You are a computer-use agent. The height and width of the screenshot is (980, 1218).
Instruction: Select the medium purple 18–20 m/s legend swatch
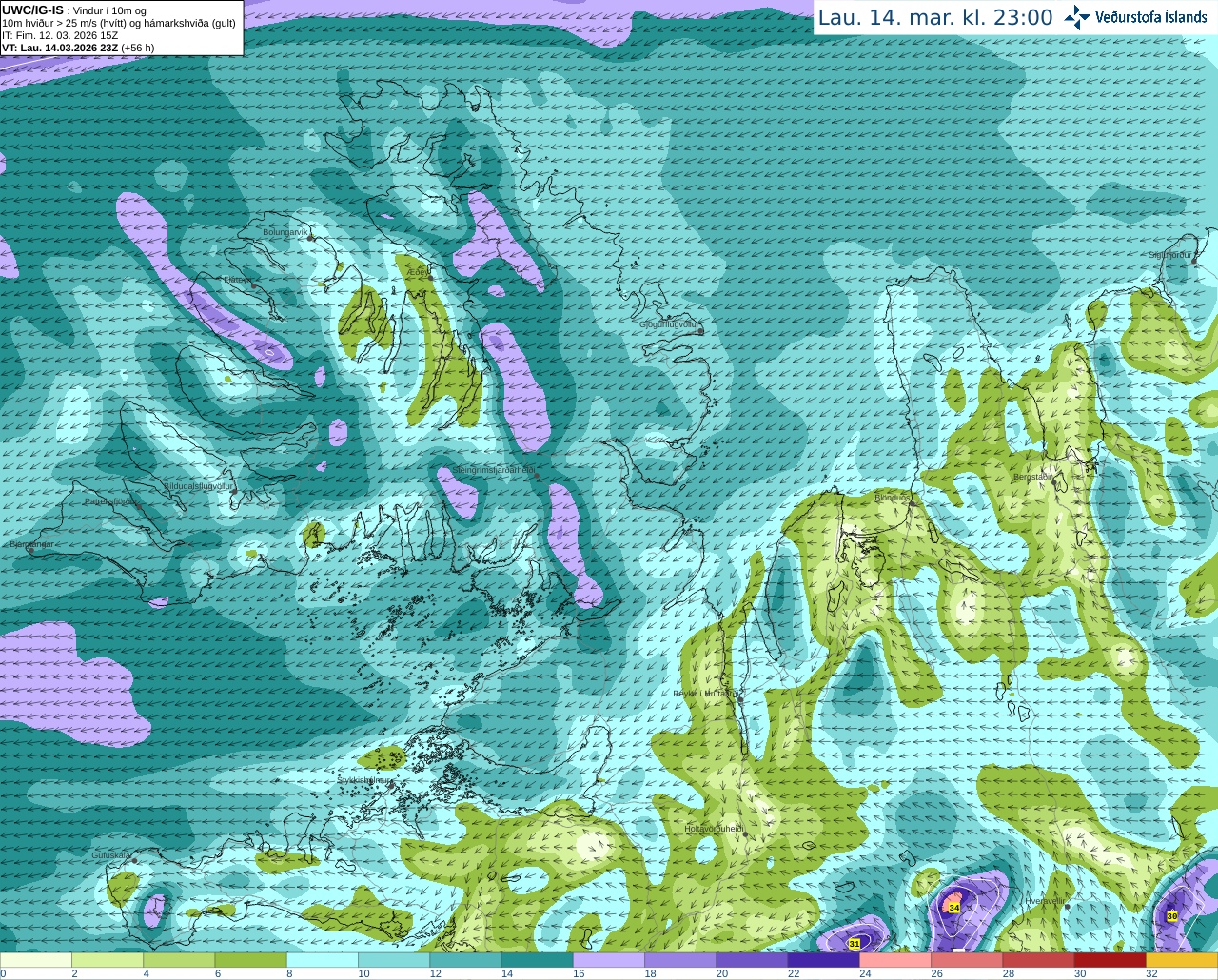click(x=680, y=960)
